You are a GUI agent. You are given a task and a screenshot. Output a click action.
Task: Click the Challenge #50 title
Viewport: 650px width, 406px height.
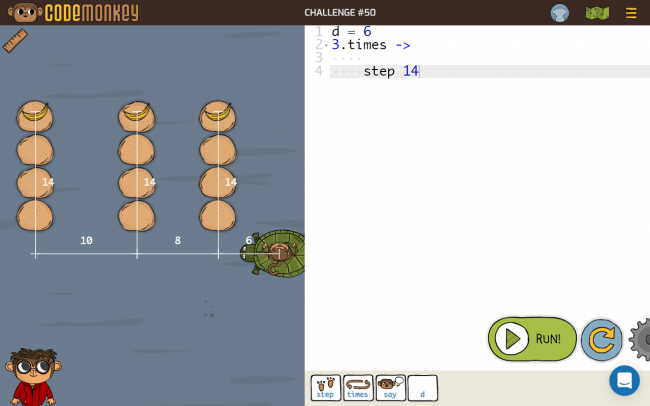(x=338, y=13)
